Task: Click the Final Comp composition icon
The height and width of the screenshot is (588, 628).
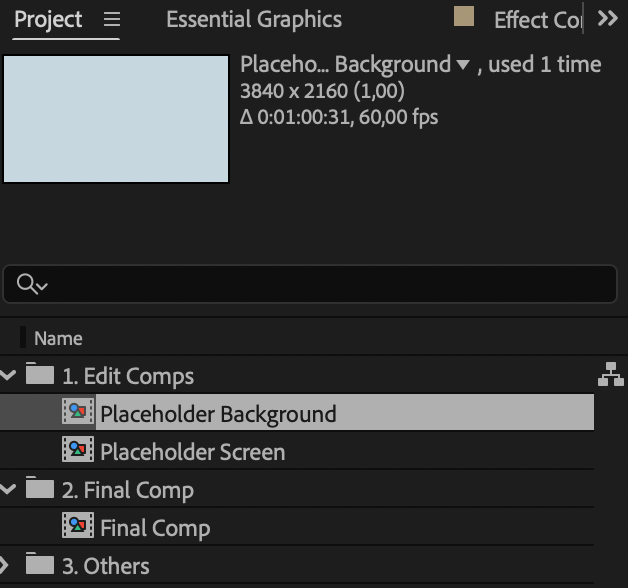Action: [x=78, y=527]
